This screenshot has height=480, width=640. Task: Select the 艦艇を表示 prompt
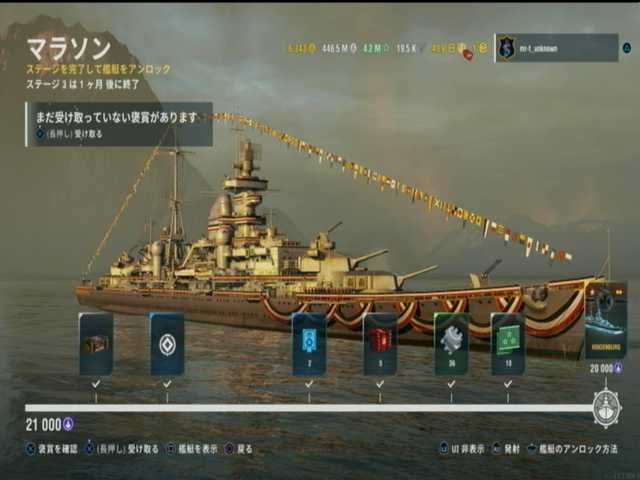[x=192, y=449]
